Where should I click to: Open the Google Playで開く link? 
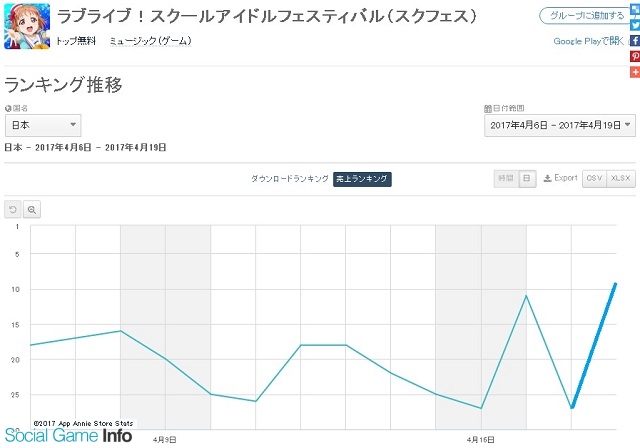pyautogui.click(x=587, y=41)
